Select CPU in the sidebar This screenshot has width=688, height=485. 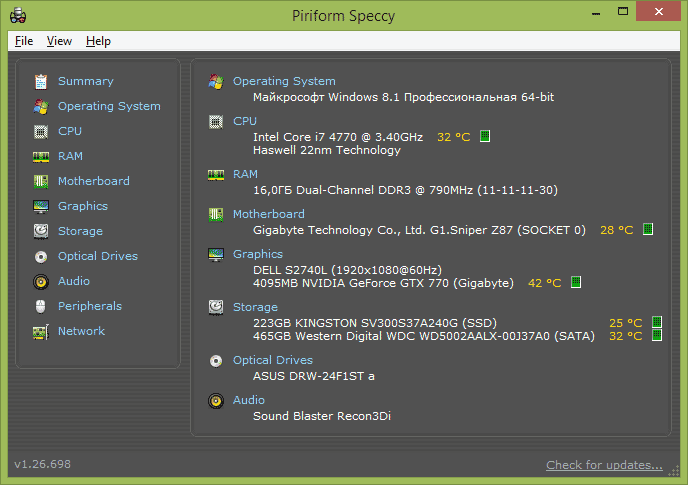click(70, 131)
